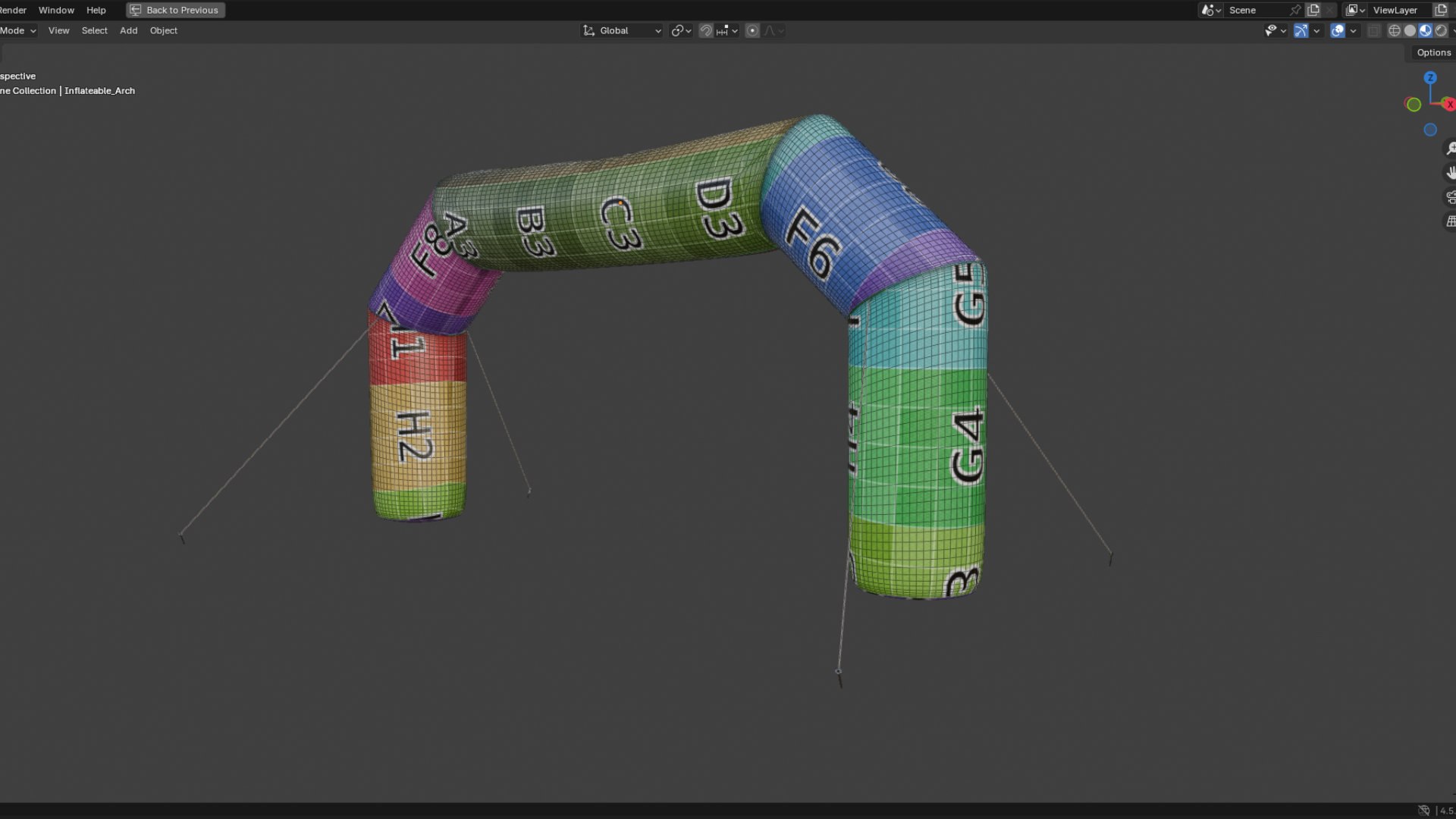Switch to wireframe shading
The image size is (1456, 819).
[x=1394, y=30]
